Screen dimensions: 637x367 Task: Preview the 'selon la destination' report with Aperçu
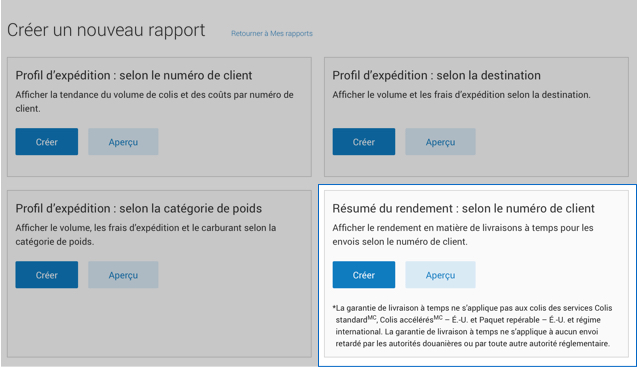coord(440,141)
